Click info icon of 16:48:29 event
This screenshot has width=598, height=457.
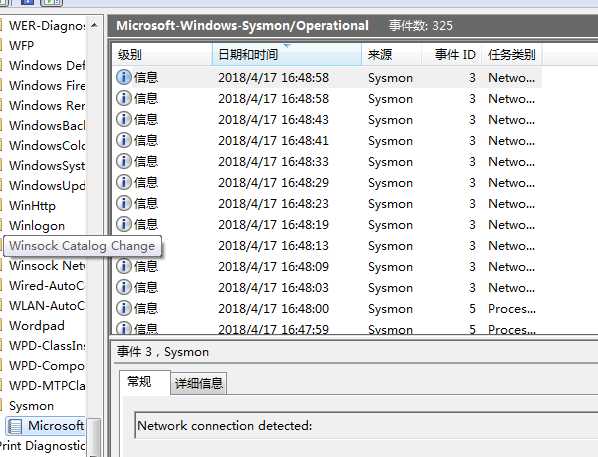[124, 182]
